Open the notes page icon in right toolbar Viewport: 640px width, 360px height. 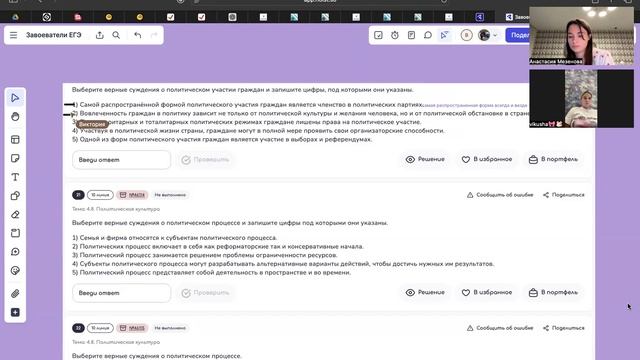point(411,35)
